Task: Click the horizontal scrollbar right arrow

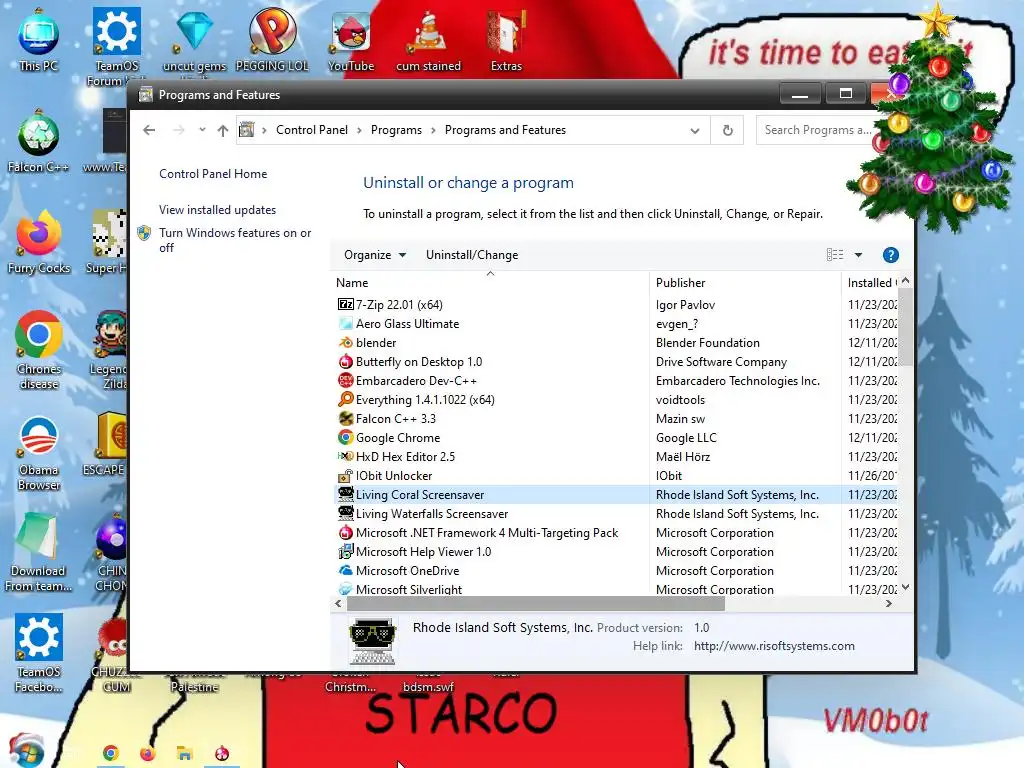Action: point(888,603)
